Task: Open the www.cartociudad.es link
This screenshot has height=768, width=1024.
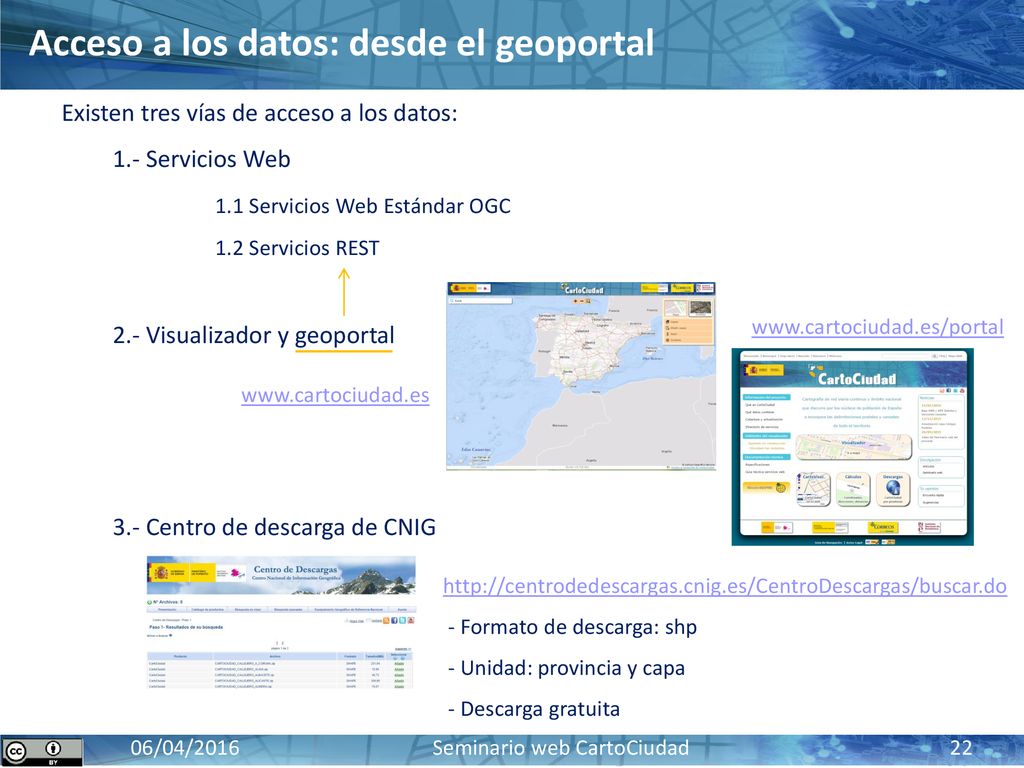Action: coord(335,395)
